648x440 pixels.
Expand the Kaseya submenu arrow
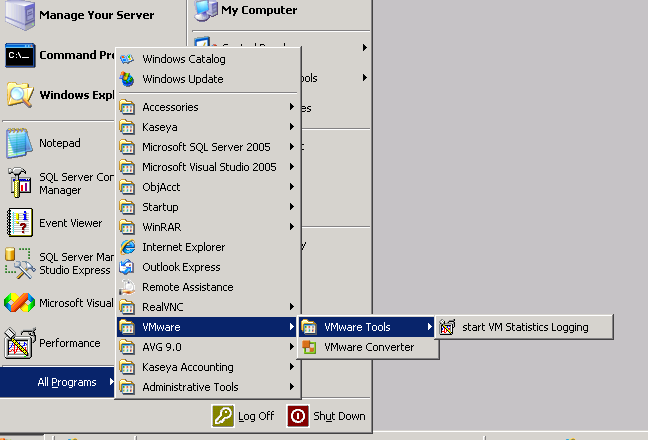[x=292, y=126]
